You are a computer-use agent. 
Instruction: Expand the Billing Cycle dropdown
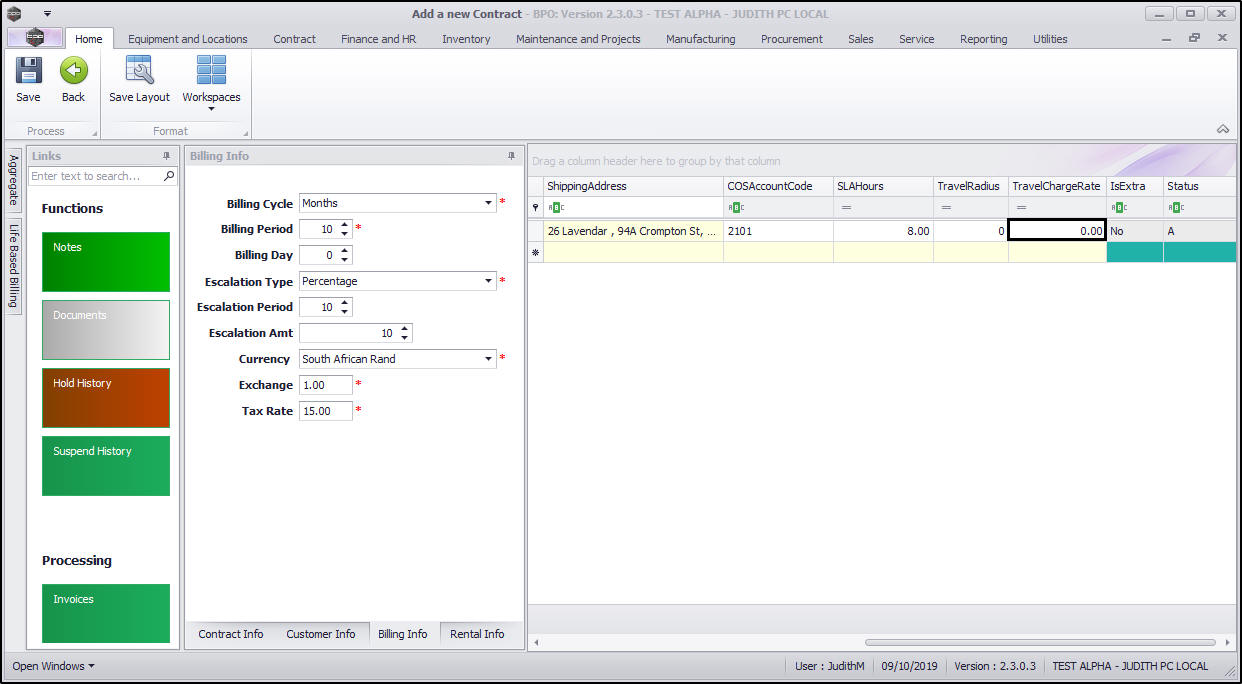pos(488,203)
